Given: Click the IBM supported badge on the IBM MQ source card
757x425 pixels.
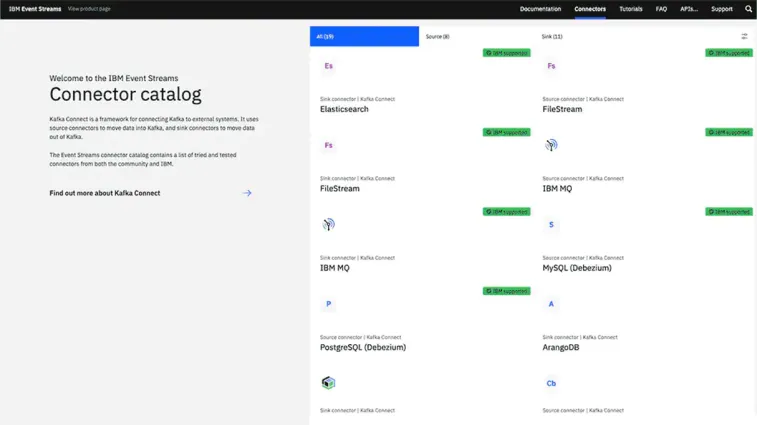Looking at the screenshot, I should 729,132.
